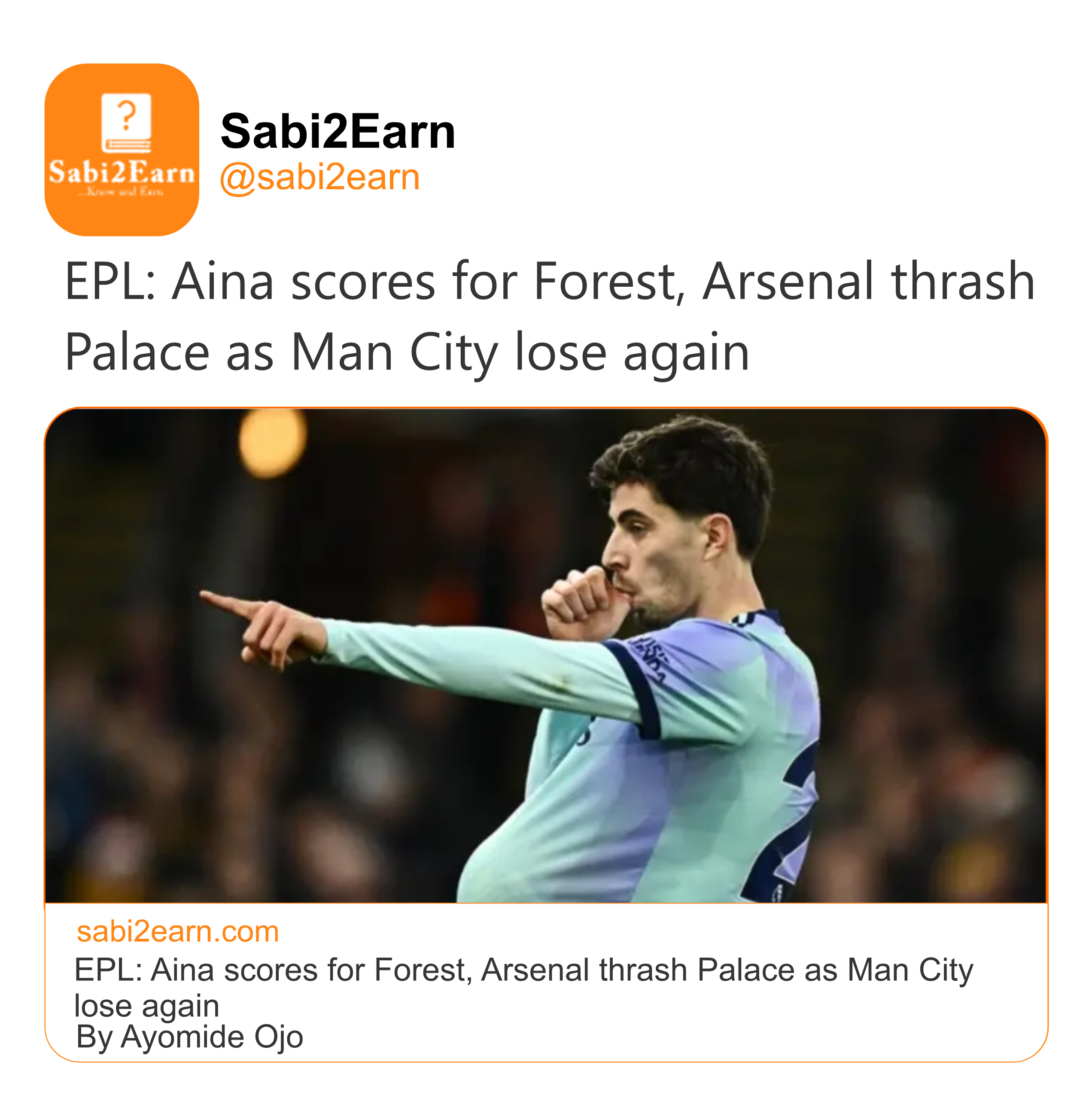Click the 'Know and Earn' tagline in logo
Viewport: 1092px width, 1101px height.
(122, 192)
